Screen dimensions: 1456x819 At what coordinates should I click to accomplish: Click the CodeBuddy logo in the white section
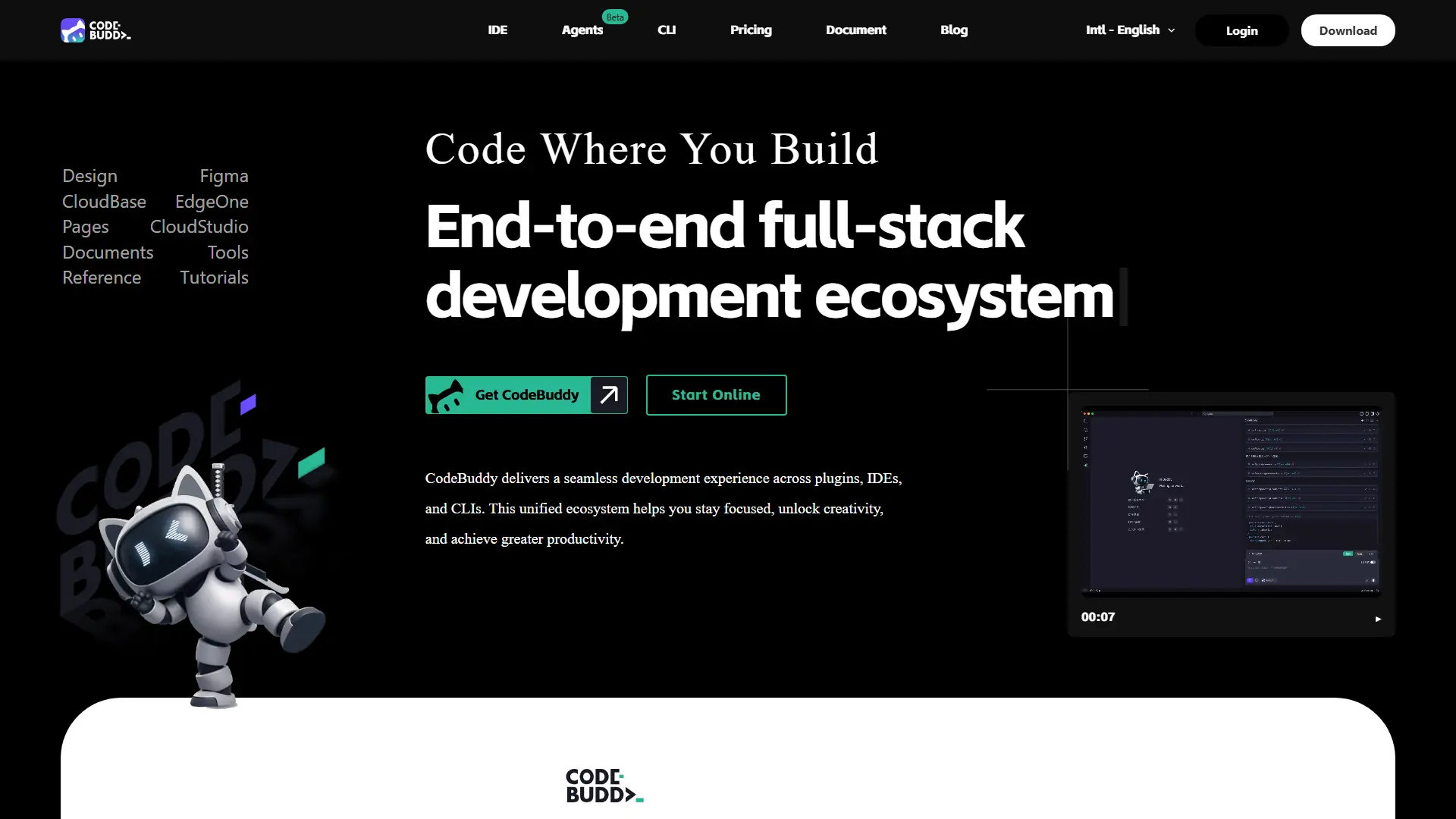pyautogui.click(x=604, y=786)
